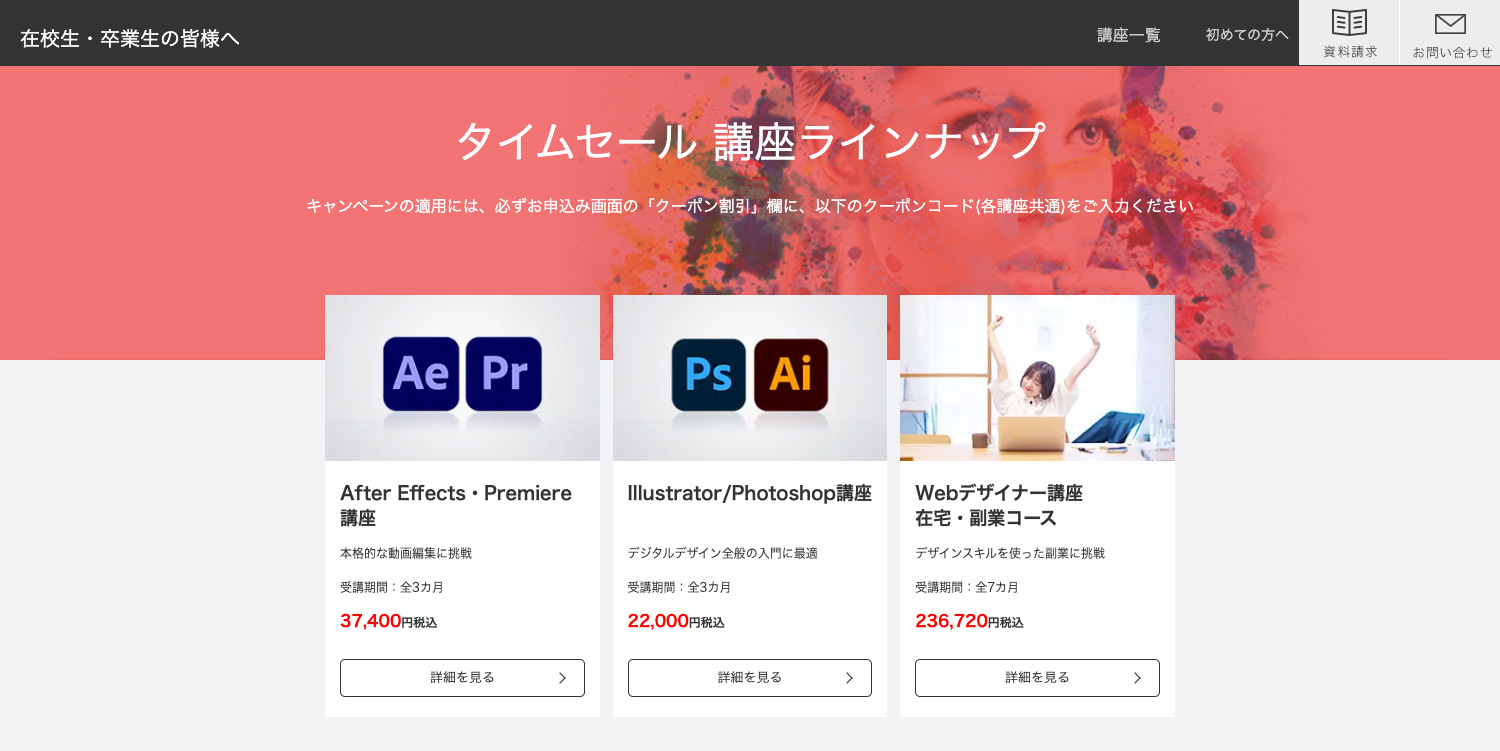Image resolution: width=1500 pixels, height=751 pixels.
Task: Click the 37,400円税込 price
Action: coord(389,621)
